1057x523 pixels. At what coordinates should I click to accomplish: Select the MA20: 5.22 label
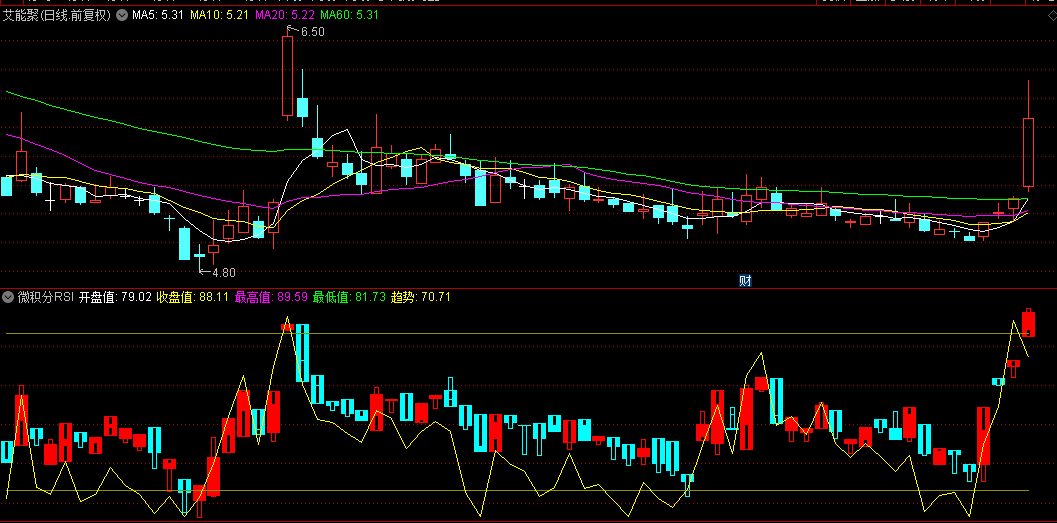(x=285, y=15)
